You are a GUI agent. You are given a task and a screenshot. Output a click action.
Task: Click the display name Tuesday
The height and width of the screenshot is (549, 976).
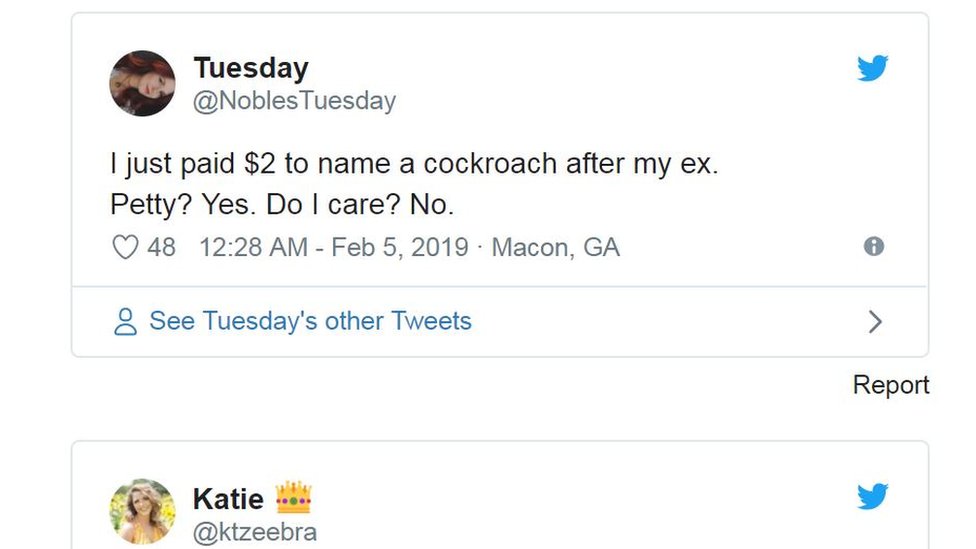250,68
